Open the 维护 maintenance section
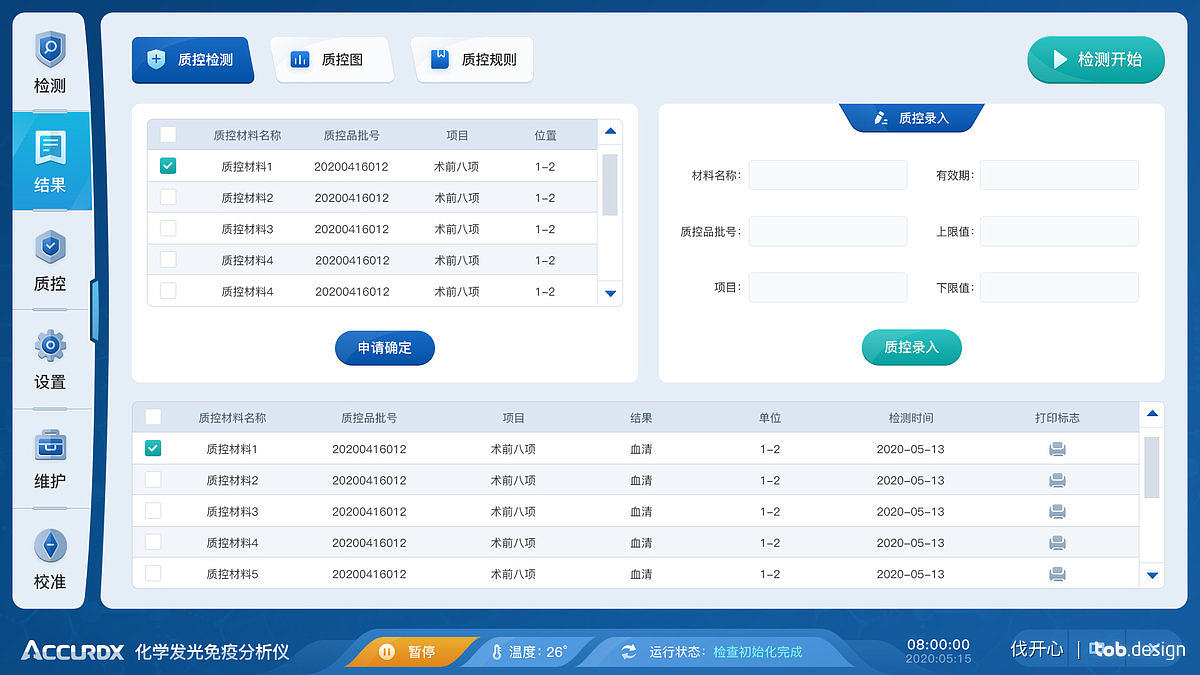The image size is (1200, 675). pyautogui.click(x=49, y=458)
